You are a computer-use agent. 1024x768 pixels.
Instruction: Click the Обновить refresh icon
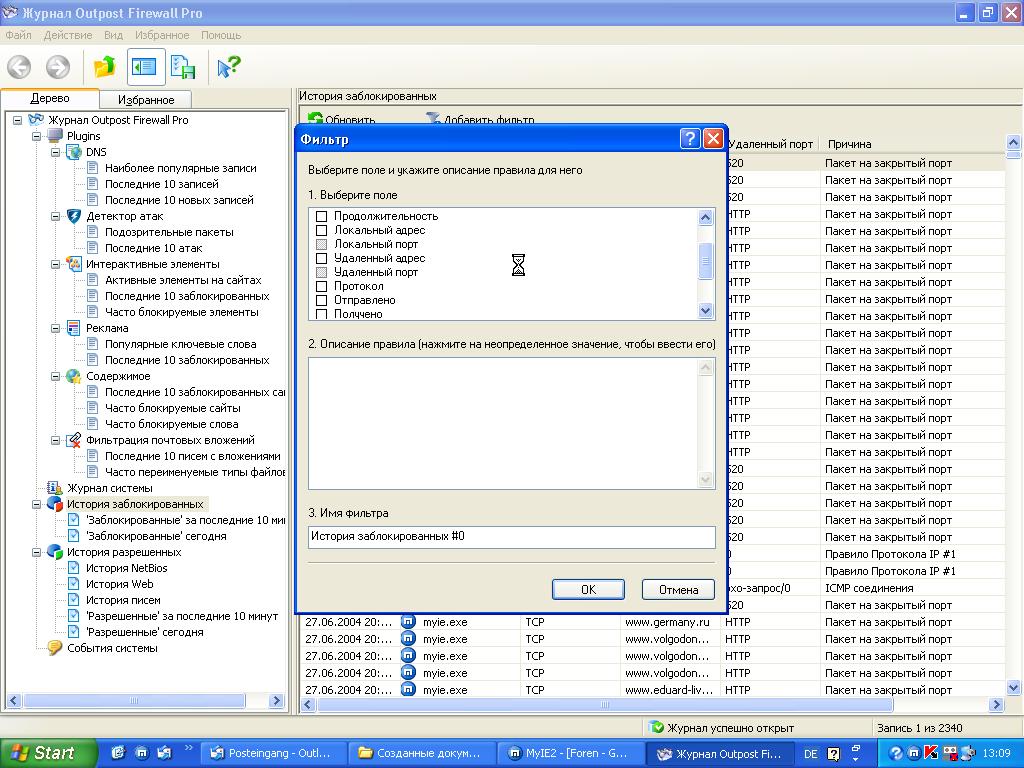315,119
